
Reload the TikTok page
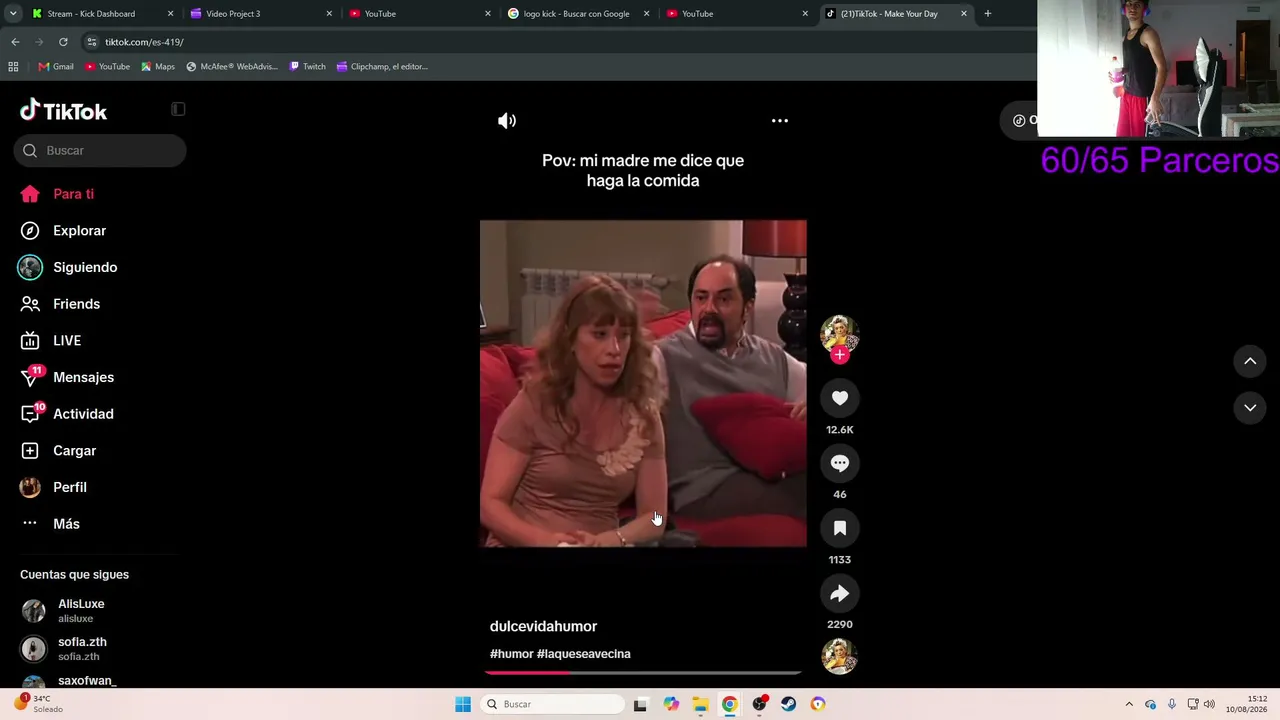(x=63, y=42)
